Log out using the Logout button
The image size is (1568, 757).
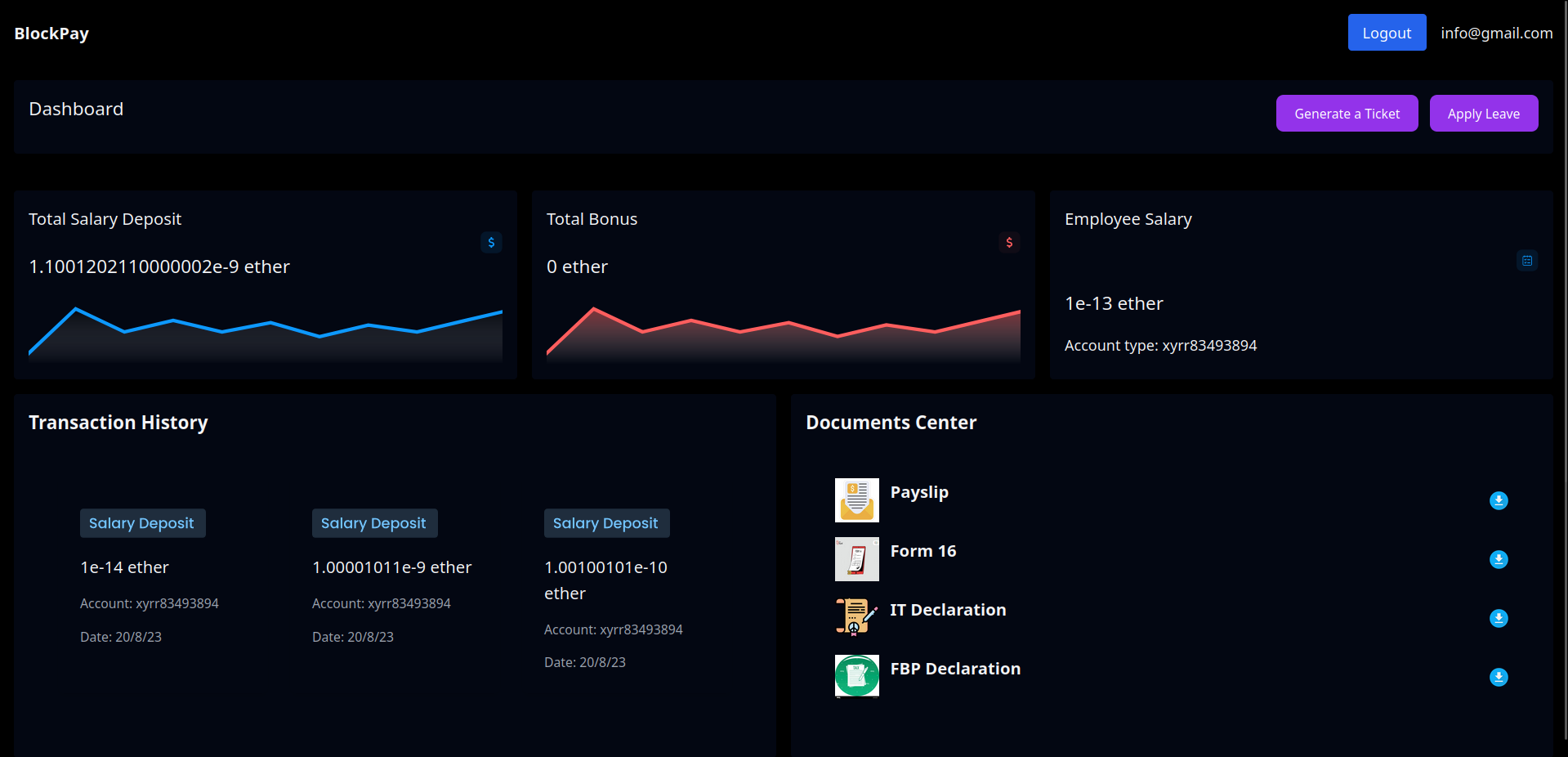(x=1387, y=33)
